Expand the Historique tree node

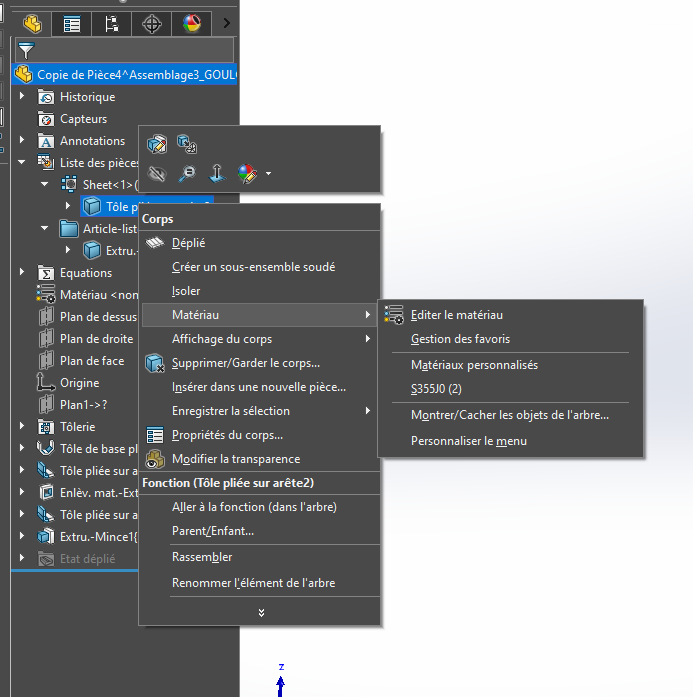pos(22,97)
